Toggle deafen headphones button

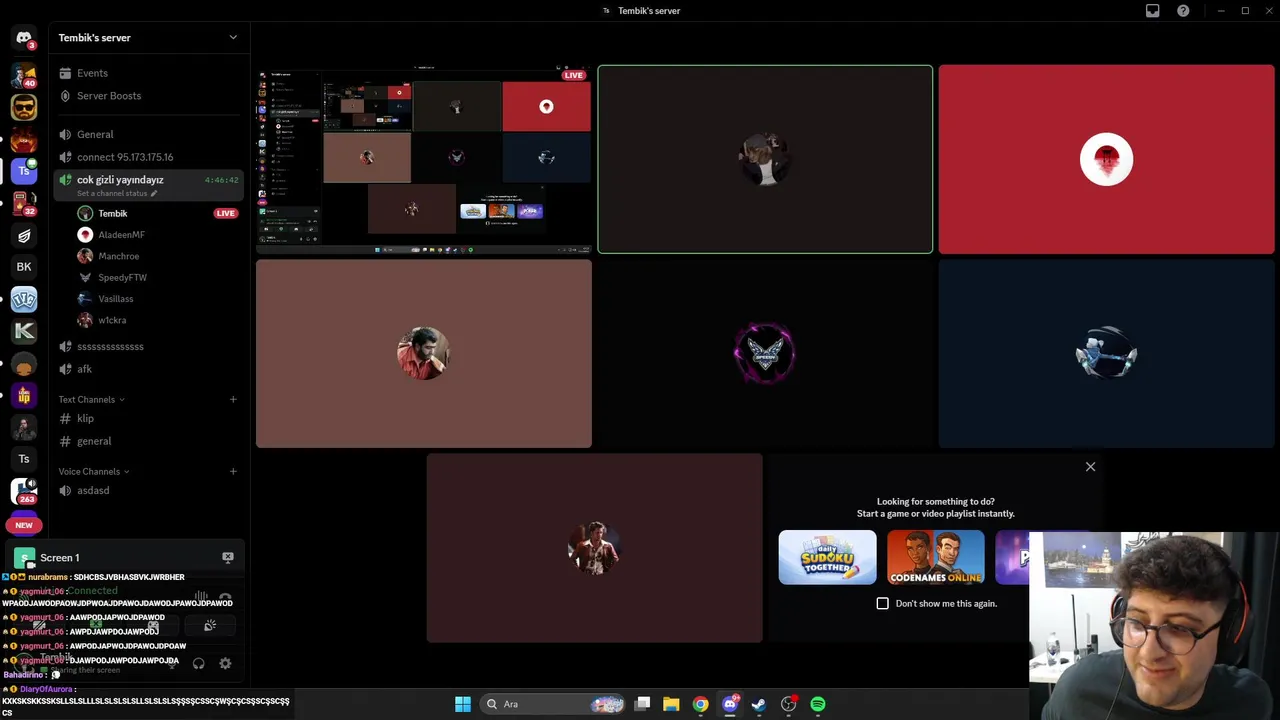point(198,663)
